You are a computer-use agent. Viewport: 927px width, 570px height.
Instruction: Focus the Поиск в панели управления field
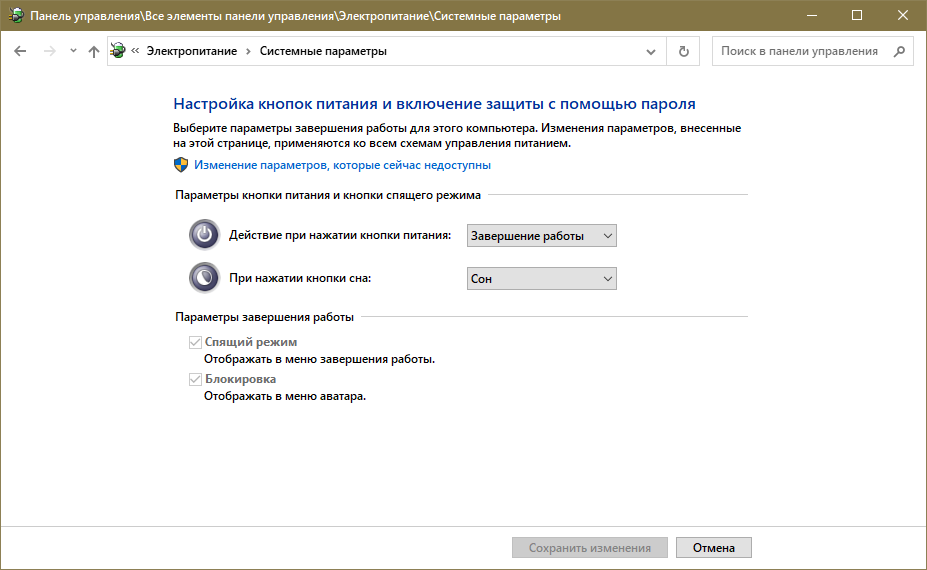pyautogui.click(x=799, y=51)
